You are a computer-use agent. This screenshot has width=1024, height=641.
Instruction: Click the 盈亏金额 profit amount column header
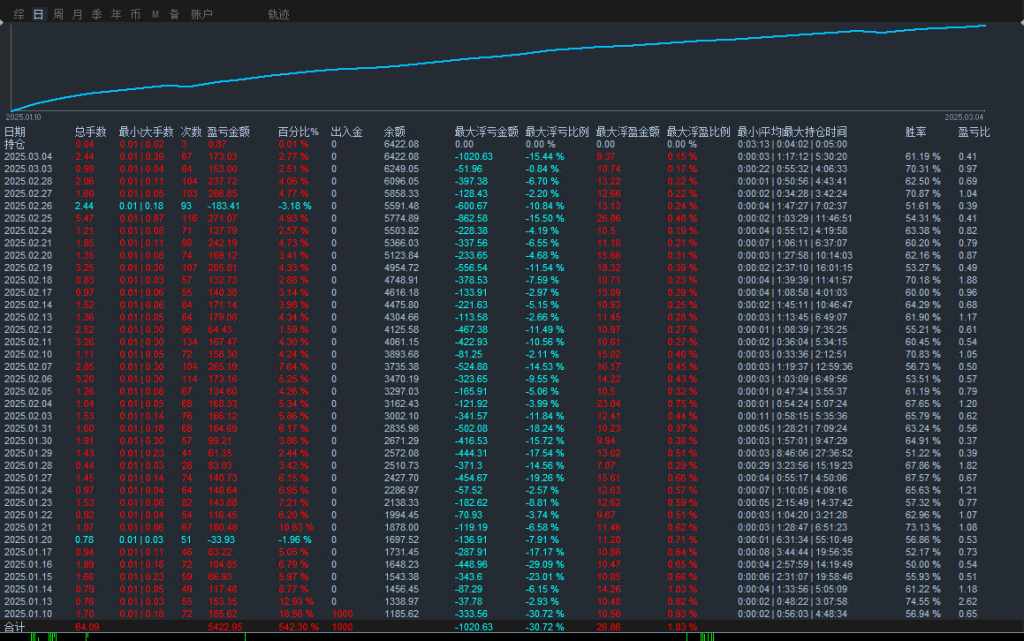(x=228, y=129)
